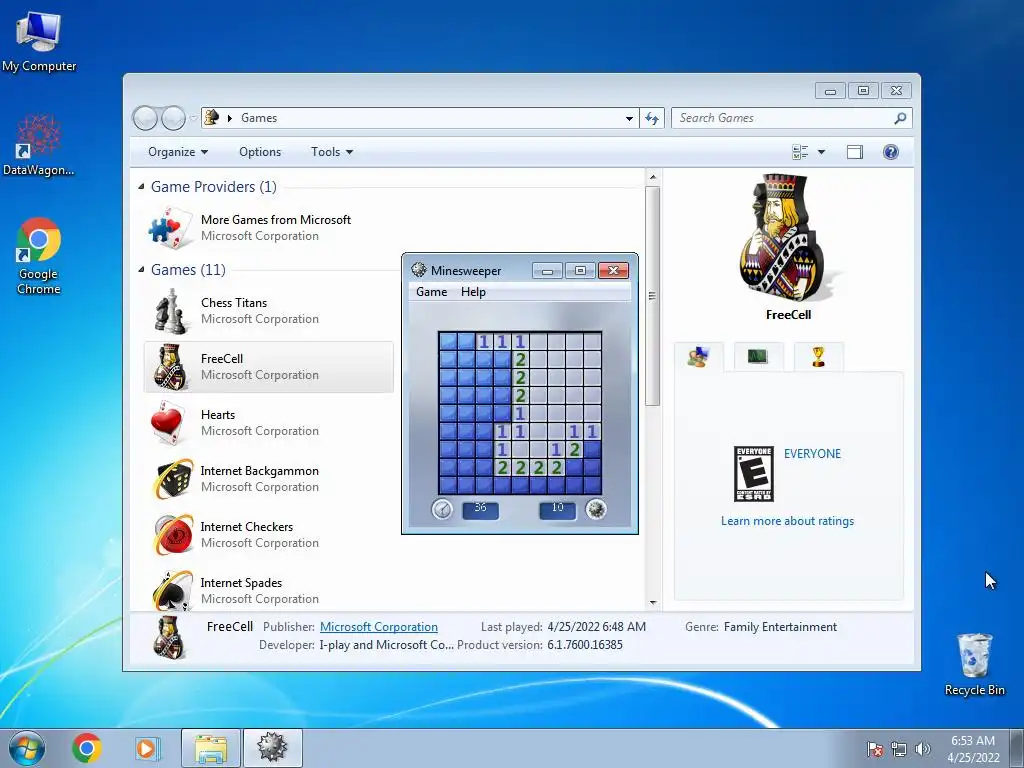Image resolution: width=1024 pixels, height=768 pixels.
Task: Open the Minesweeper Help menu
Action: pyautogui.click(x=473, y=292)
